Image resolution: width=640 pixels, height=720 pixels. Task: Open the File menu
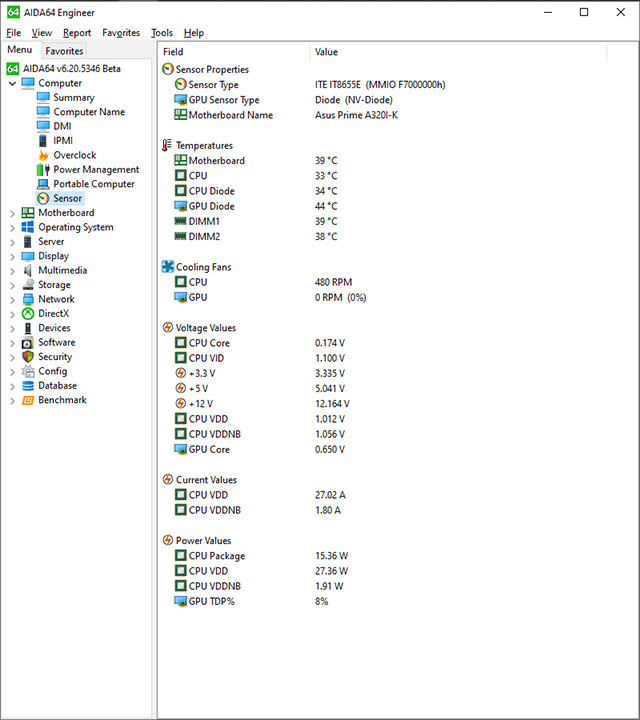pyautogui.click(x=13, y=33)
